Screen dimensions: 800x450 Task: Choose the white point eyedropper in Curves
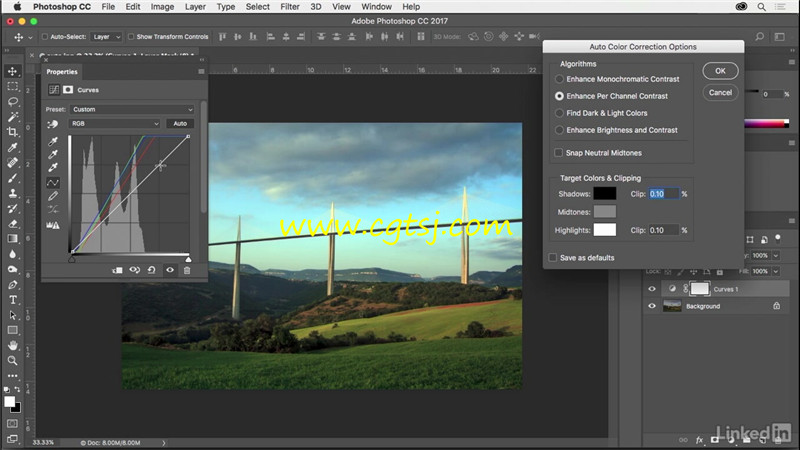click(x=53, y=167)
